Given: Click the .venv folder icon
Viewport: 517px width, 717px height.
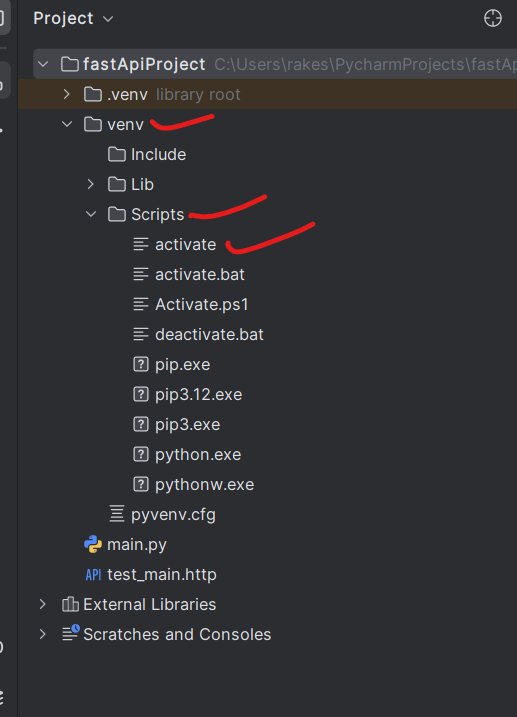Looking at the screenshot, I should coord(93,94).
